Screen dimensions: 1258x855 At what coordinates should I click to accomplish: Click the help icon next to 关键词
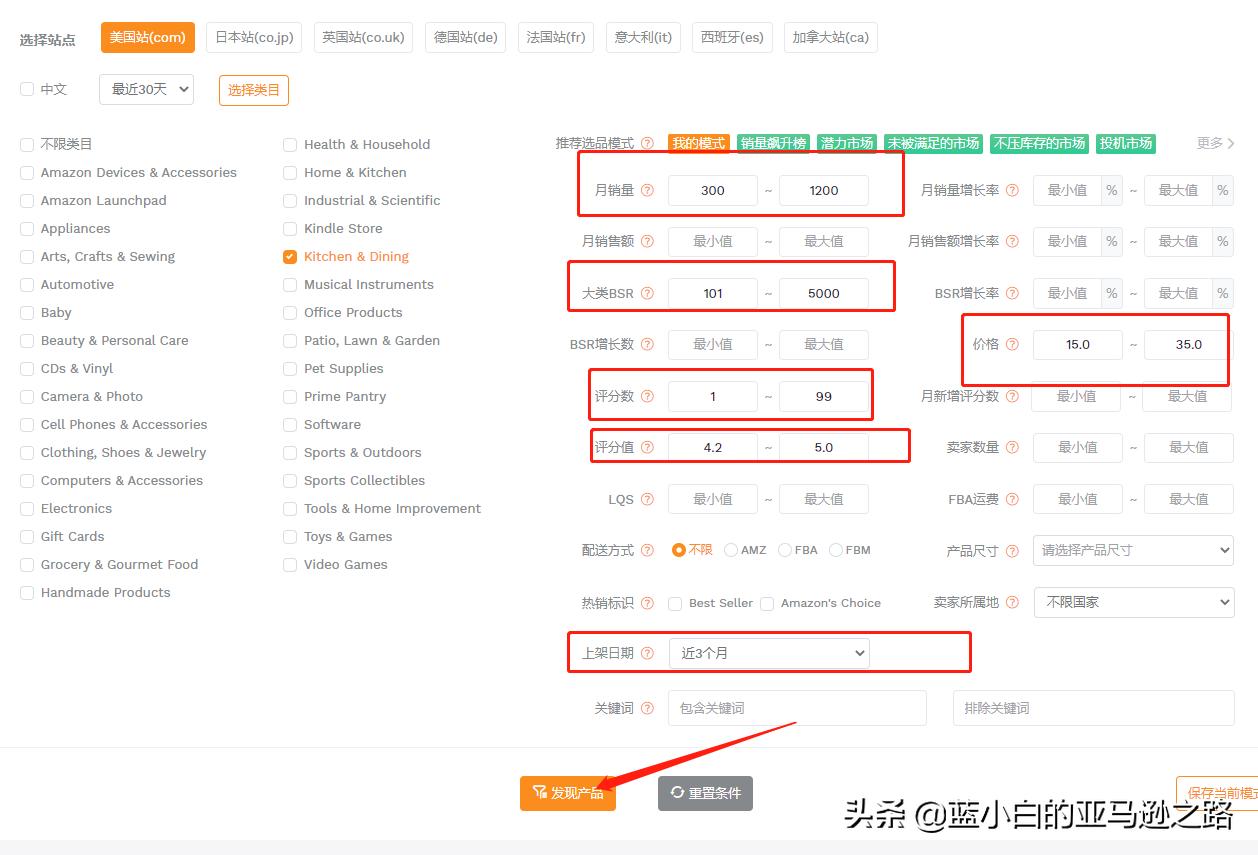648,708
